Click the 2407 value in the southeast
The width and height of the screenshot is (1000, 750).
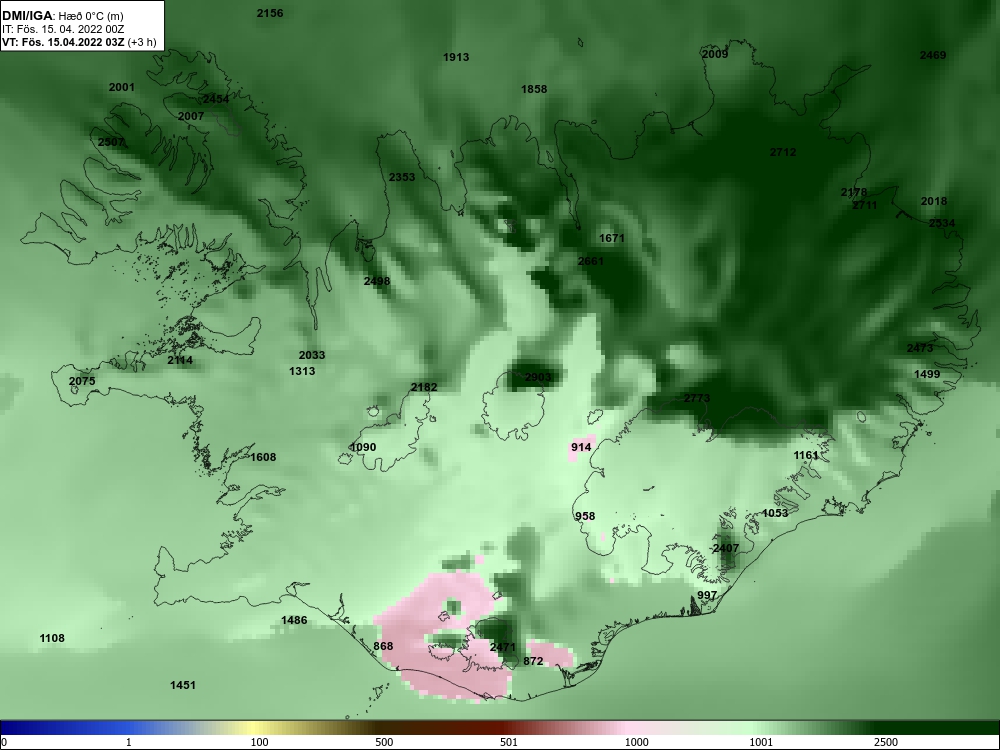[725, 548]
